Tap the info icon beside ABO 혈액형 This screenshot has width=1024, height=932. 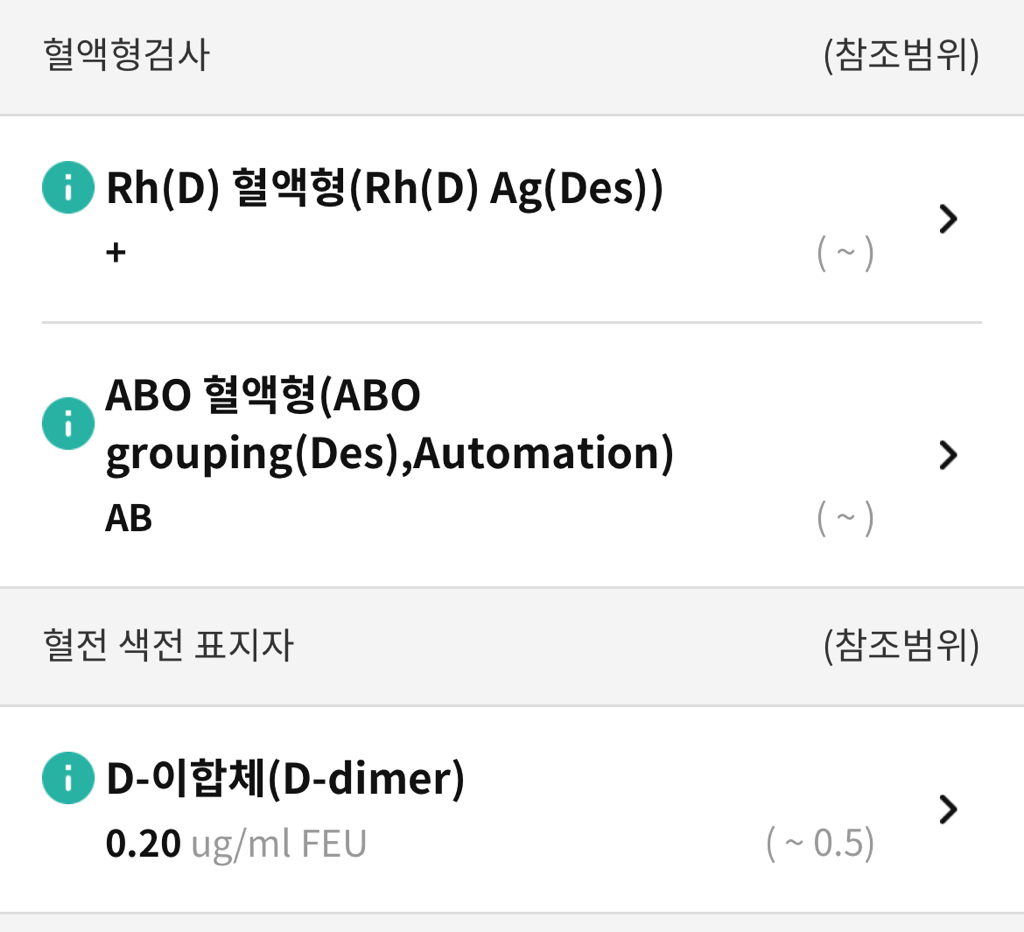(x=68, y=425)
